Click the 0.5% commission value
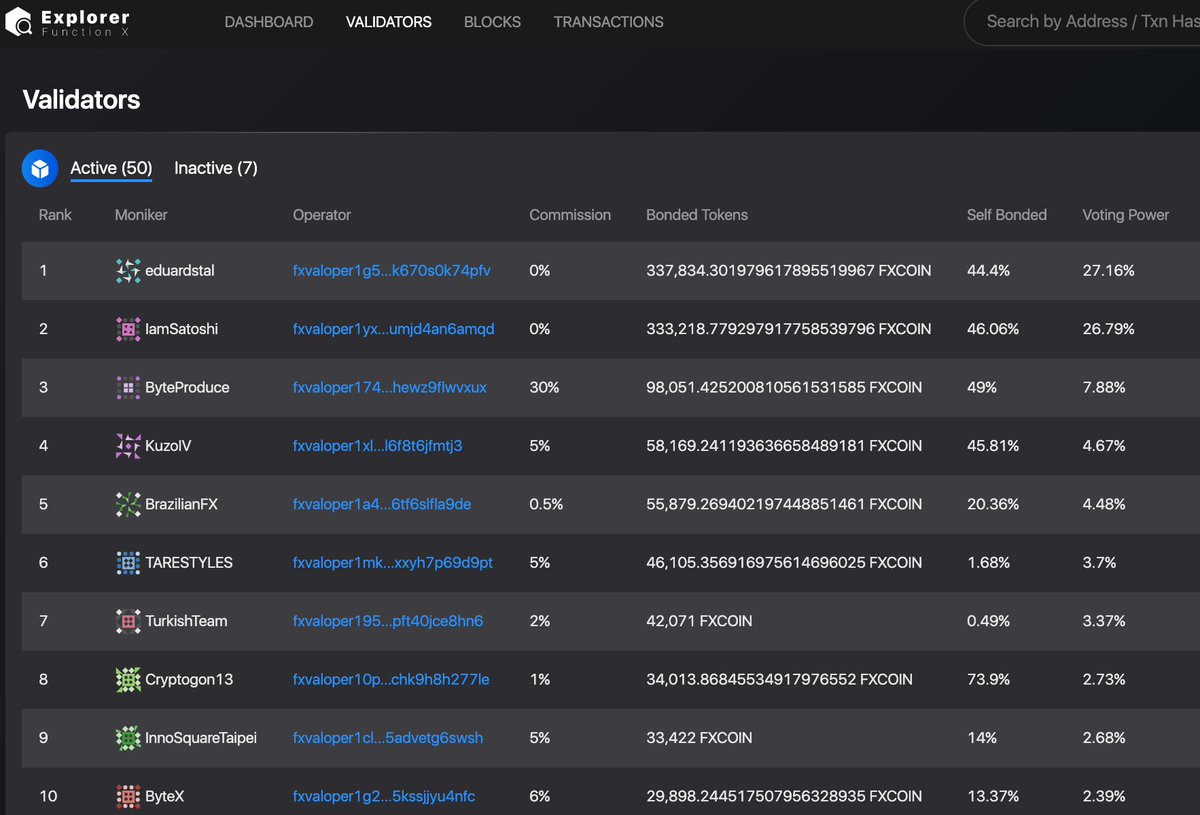This screenshot has width=1200, height=815. click(x=546, y=504)
